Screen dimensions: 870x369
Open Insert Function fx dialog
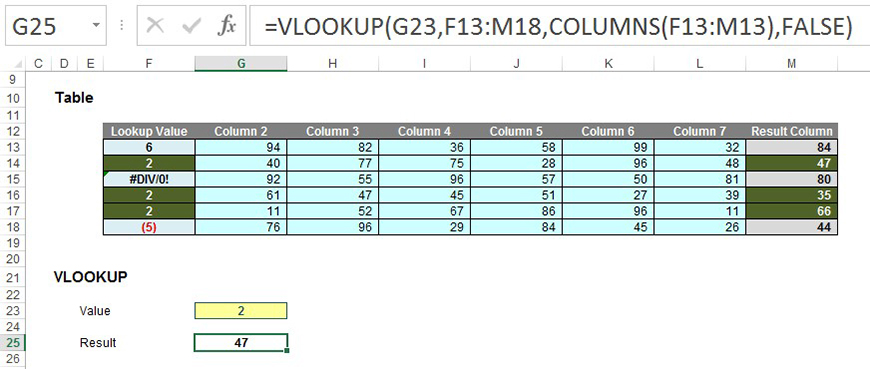226,26
